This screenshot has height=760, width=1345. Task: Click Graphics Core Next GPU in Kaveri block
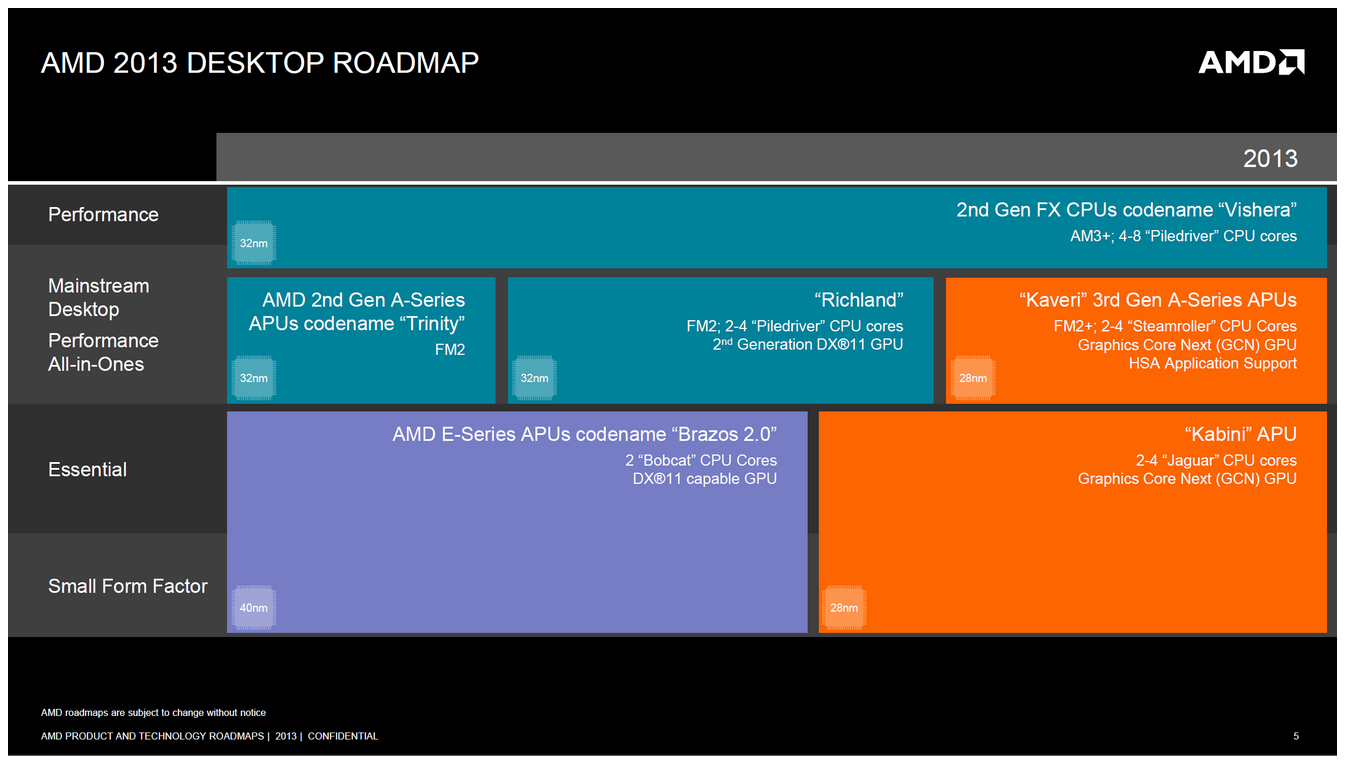pos(1187,345)
